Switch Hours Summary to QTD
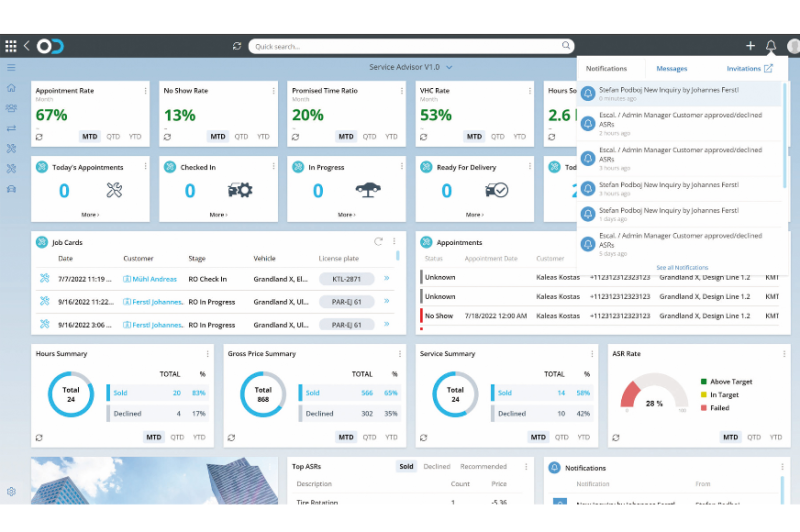This screenshot has height=532, width=800. pos(177,437)
